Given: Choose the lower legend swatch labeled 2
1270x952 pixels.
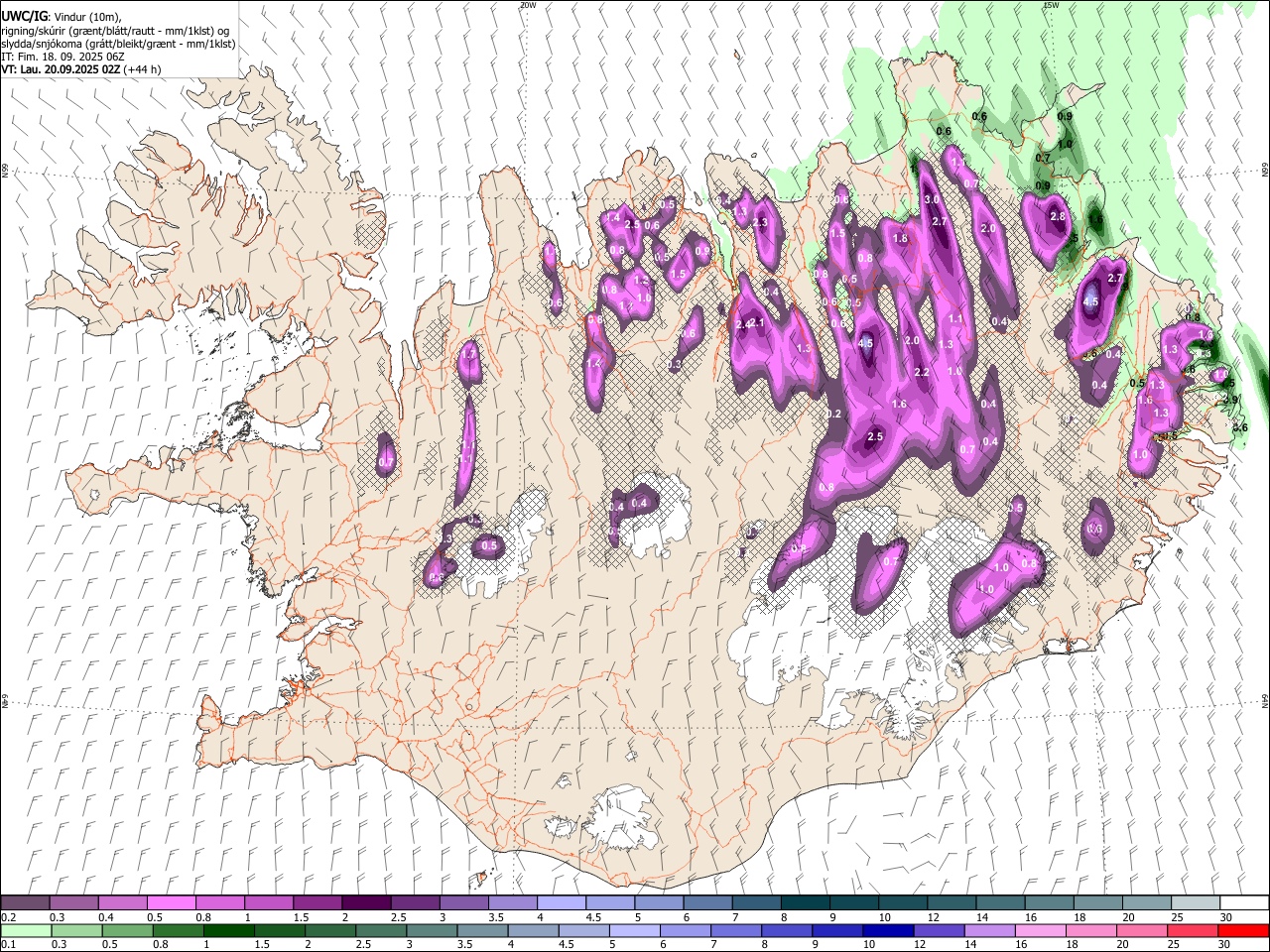Looking at the screenshot, I should [330, 930].
